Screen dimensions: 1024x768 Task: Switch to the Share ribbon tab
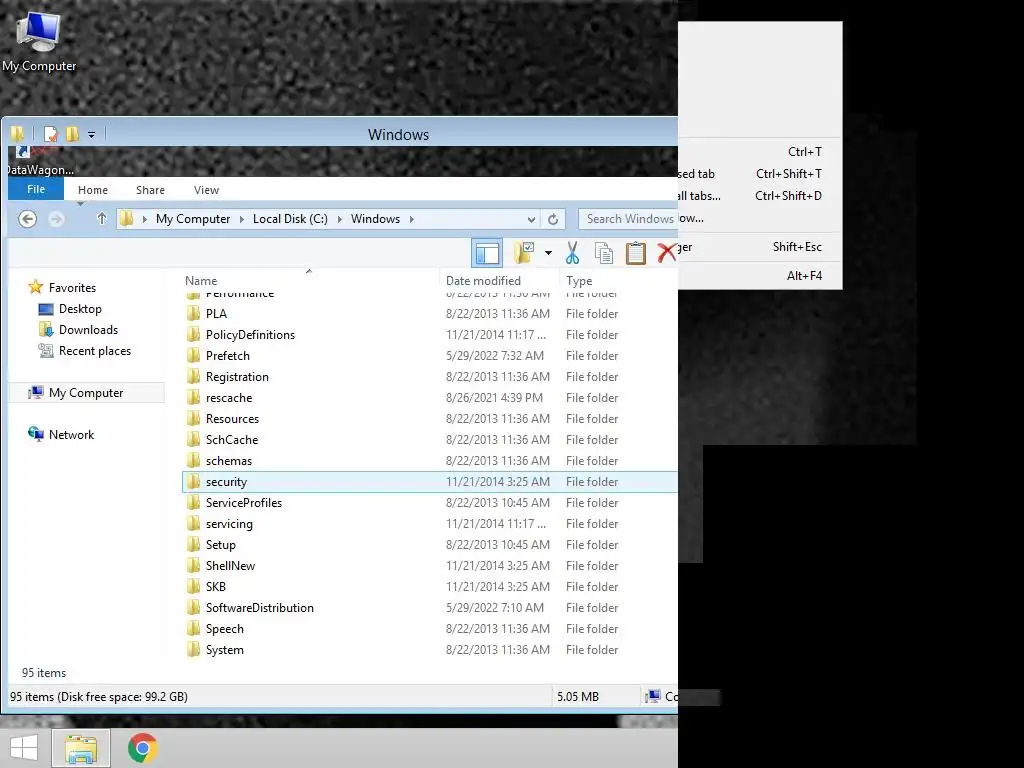click(150, 190)
